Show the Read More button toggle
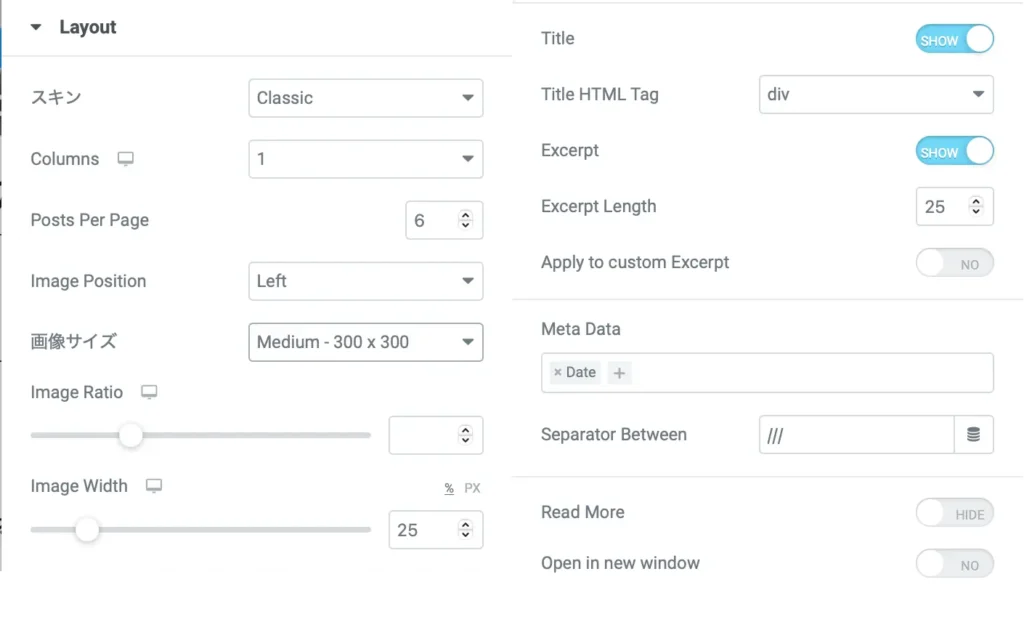This screenshot has height=622, width=1024. (x=954, y=514)
